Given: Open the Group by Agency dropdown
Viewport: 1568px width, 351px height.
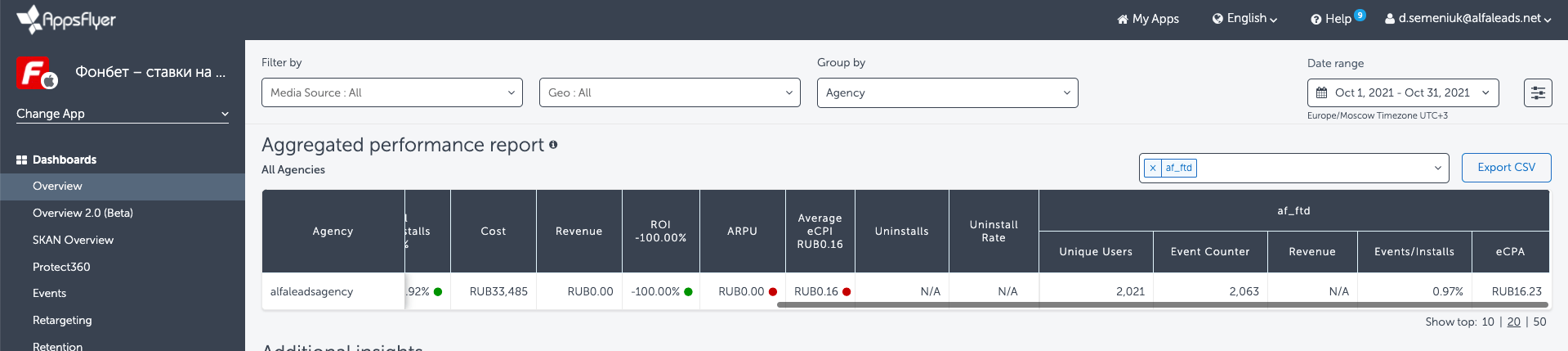Looking at the screenshot, I should pos(948,92).
